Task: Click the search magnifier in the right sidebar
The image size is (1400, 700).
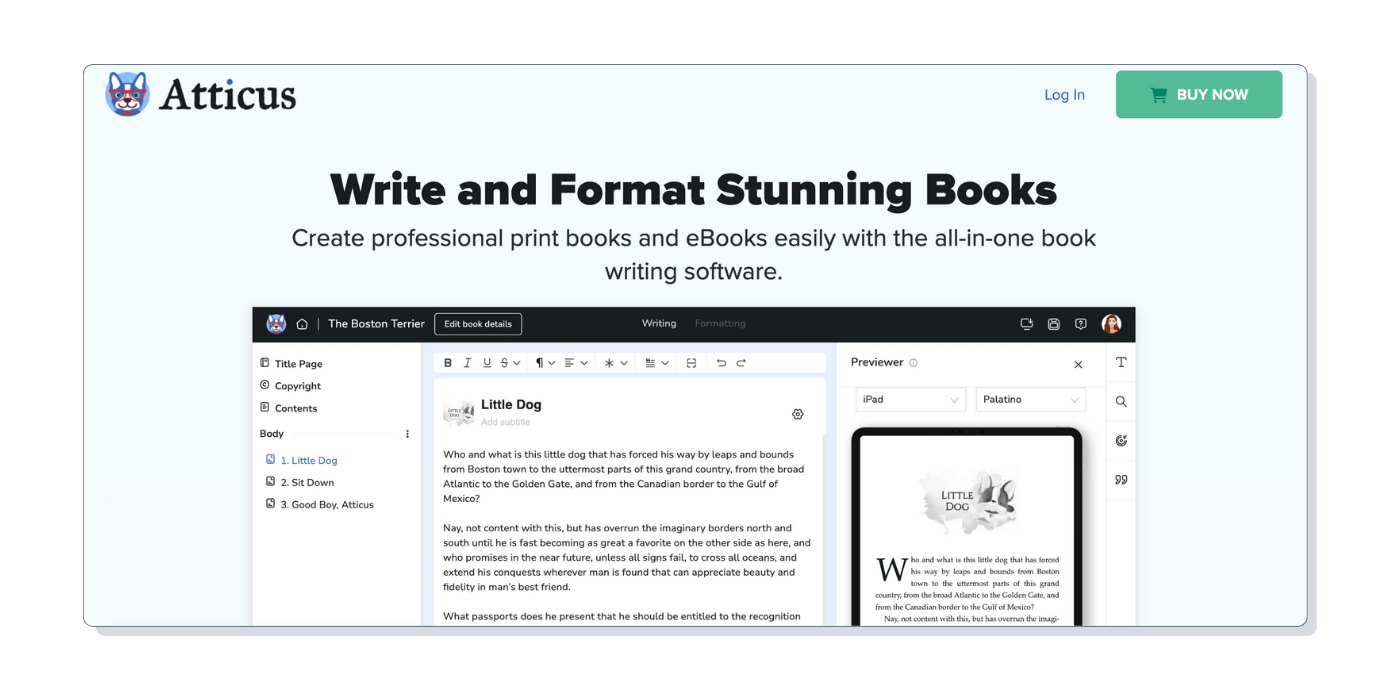Action: tap(1121, 402)
